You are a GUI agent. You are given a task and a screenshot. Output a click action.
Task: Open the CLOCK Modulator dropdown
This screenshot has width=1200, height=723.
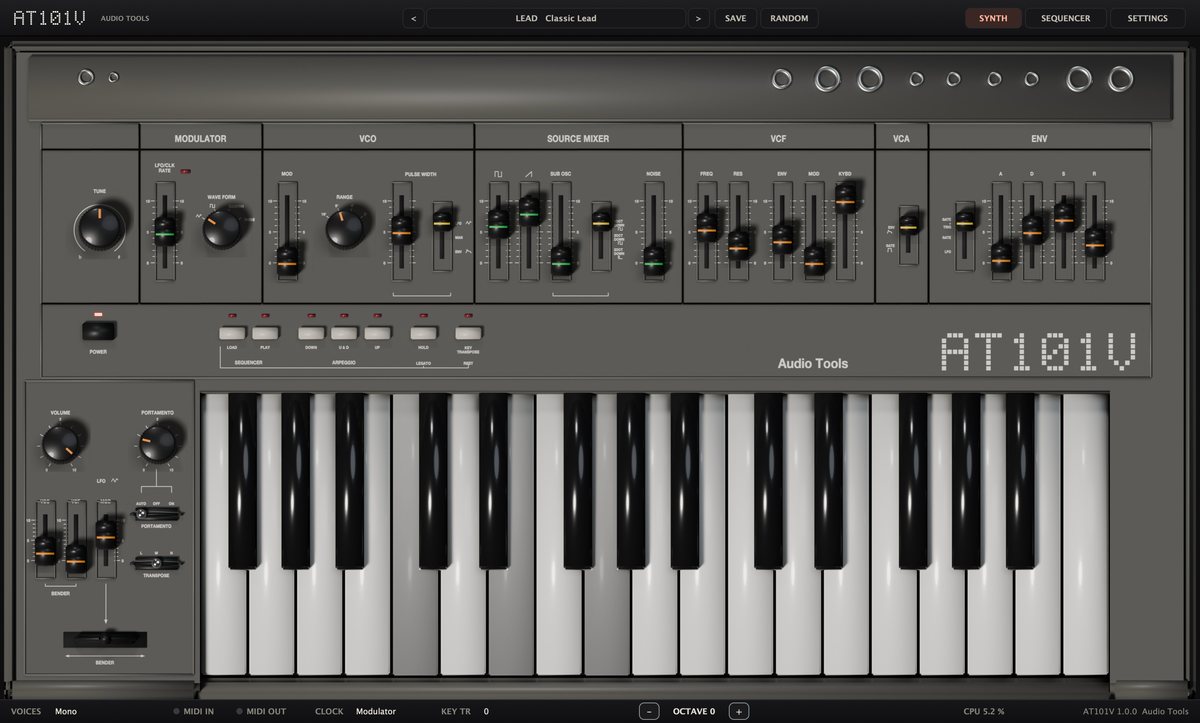tap(376, 711)
